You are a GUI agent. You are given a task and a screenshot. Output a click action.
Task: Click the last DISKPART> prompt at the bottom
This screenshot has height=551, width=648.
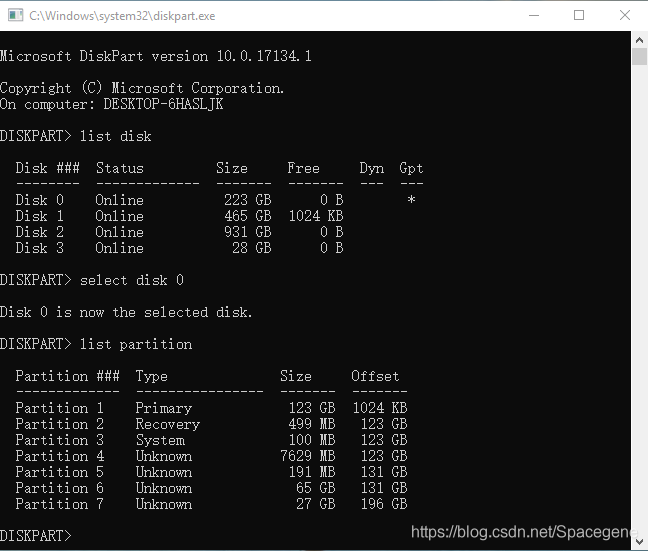click(36, 536)
